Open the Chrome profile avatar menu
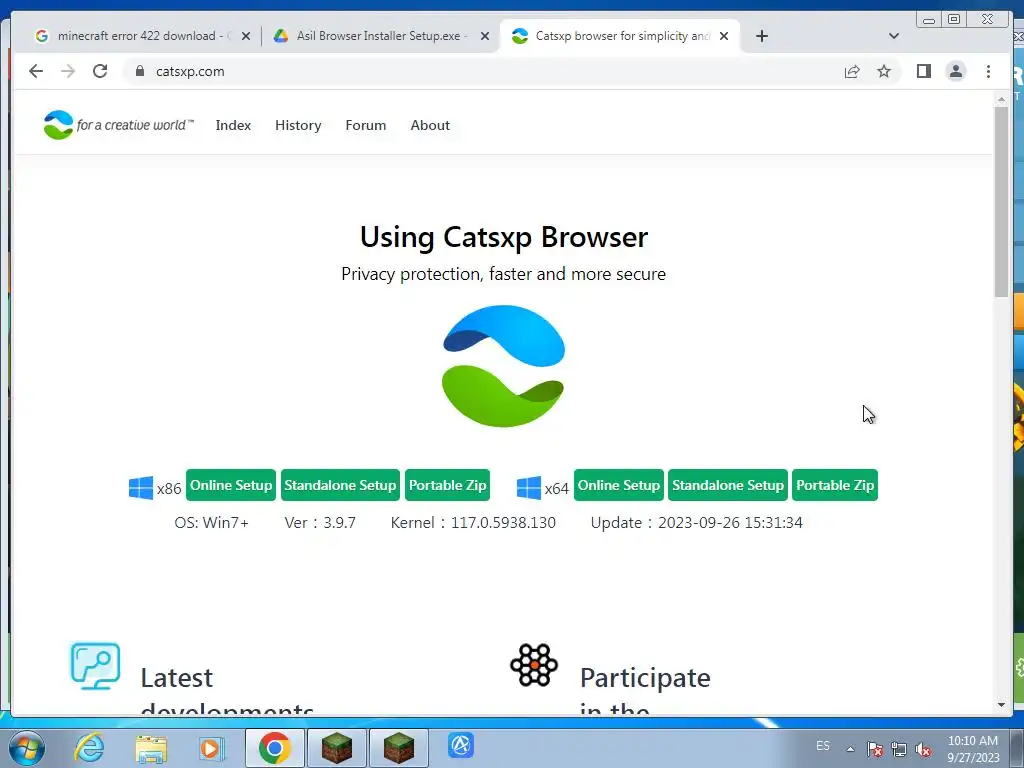Image resolution: width=1024 pixels, height=768 pixels. 955,71
